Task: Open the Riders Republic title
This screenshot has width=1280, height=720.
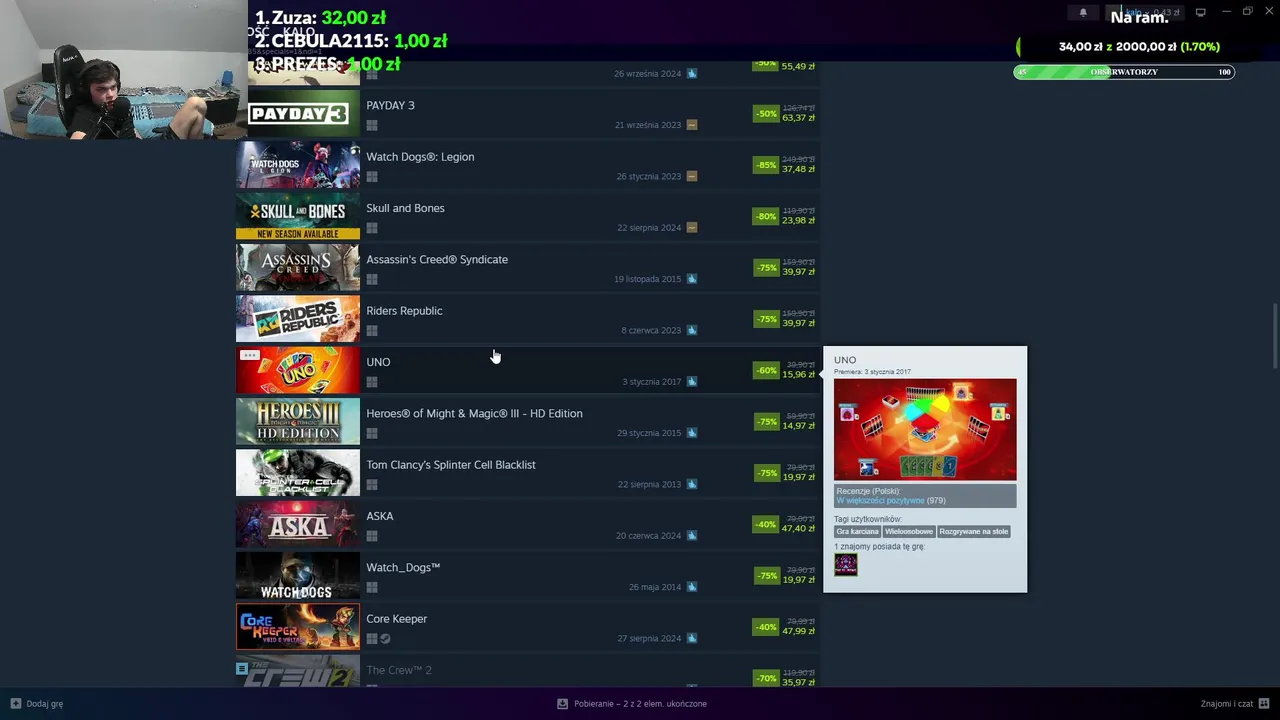Action: [x=404, y=311]
